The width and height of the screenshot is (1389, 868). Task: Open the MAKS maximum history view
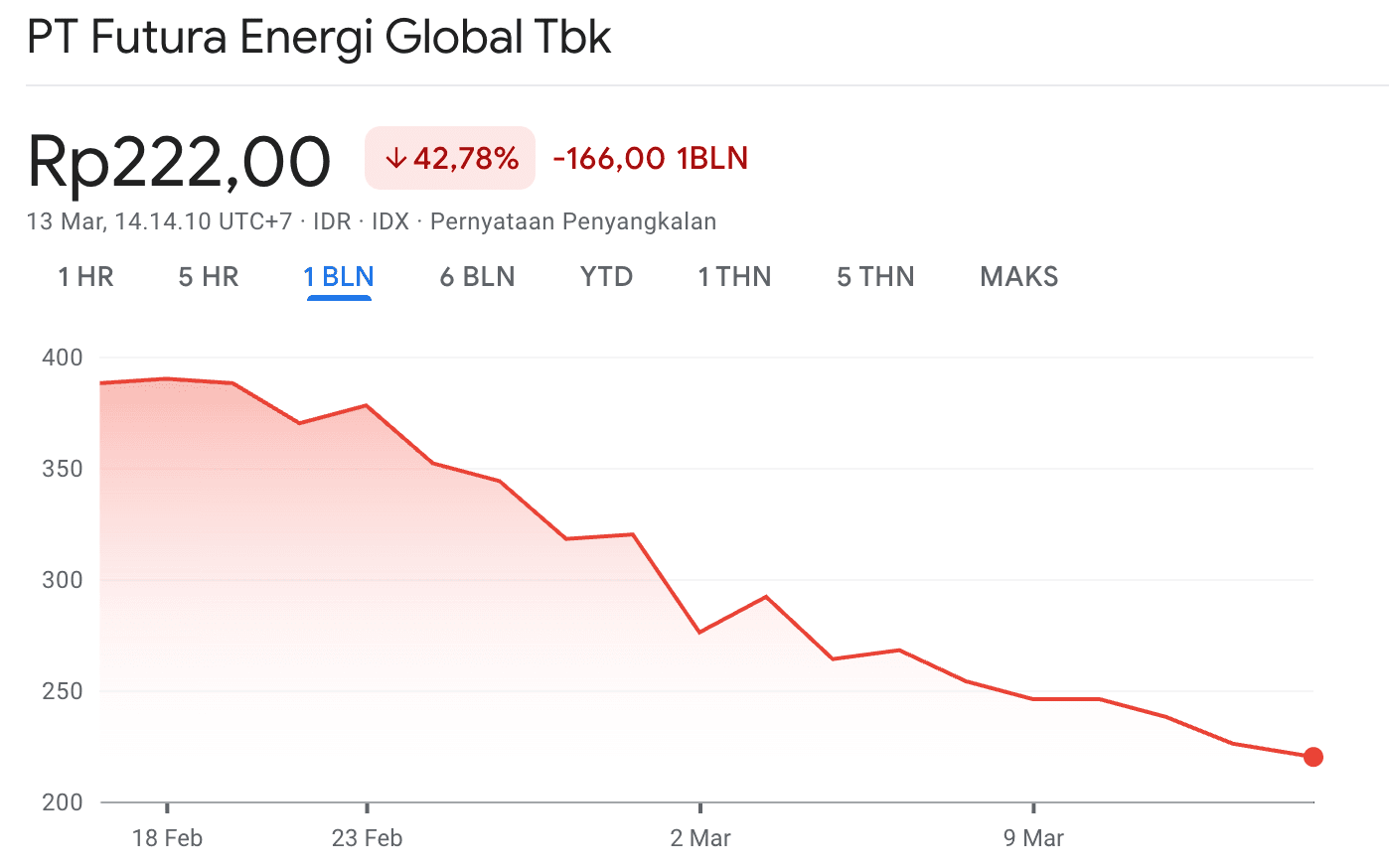(x=1018, y=277)
